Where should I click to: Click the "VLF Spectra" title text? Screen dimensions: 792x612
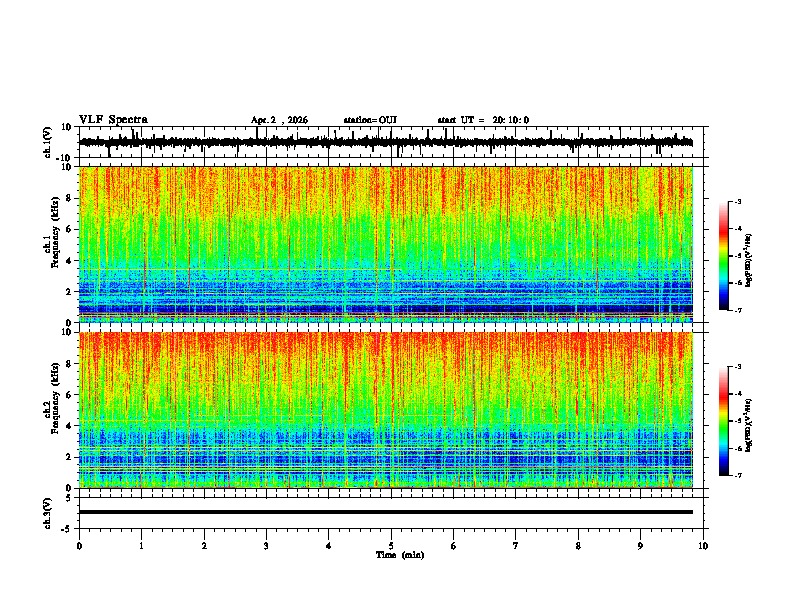point(113,120)
